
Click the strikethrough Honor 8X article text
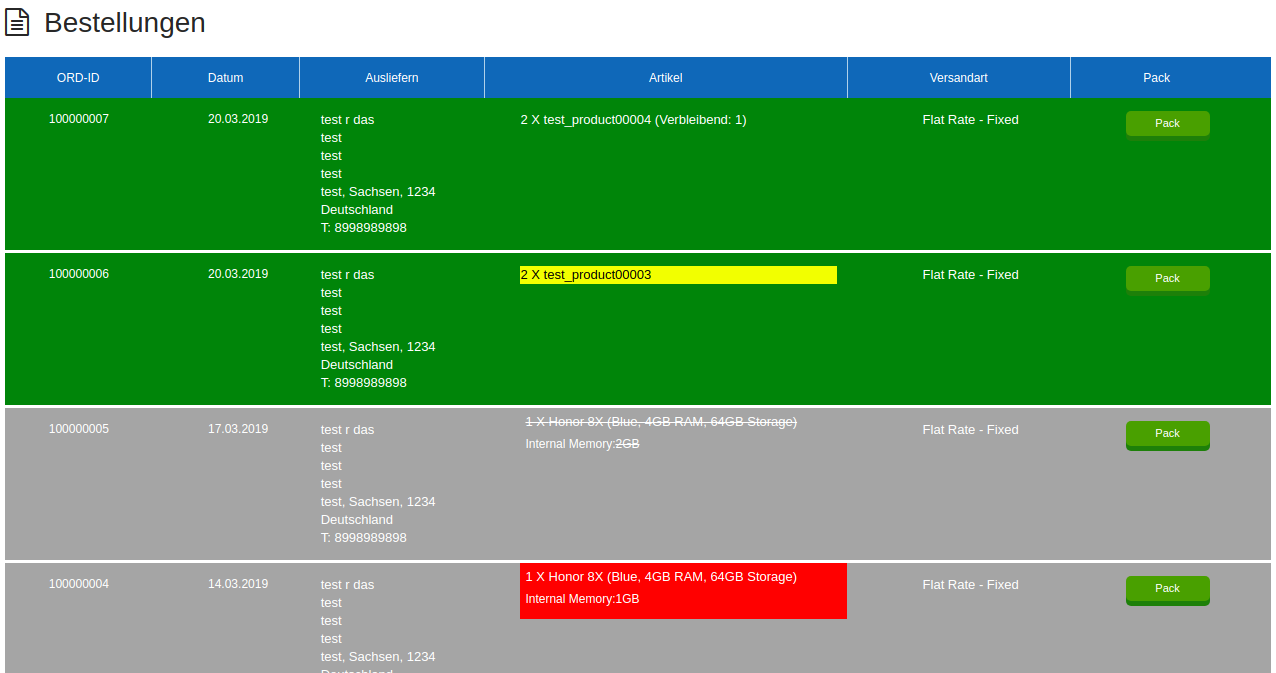click(661, 422)
